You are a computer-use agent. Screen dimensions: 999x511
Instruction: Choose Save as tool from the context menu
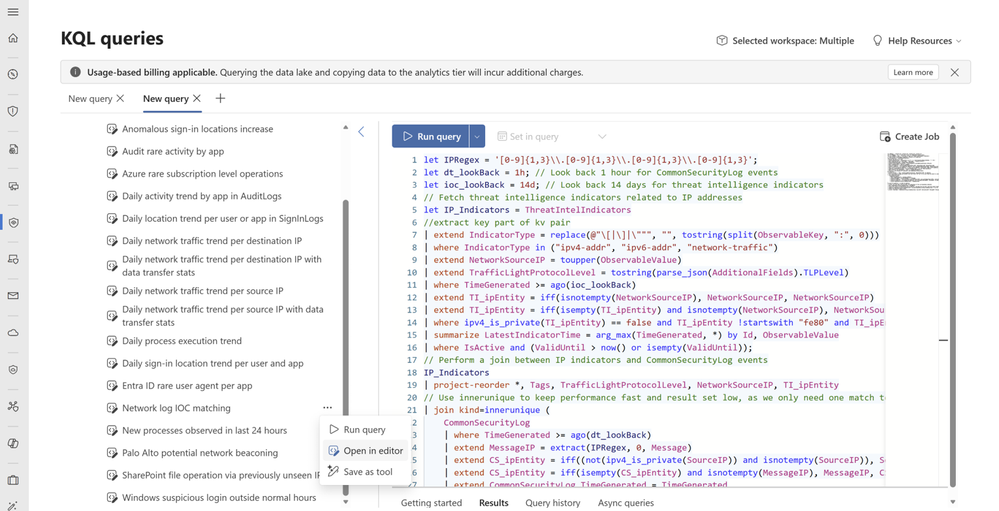pos(364,471)
